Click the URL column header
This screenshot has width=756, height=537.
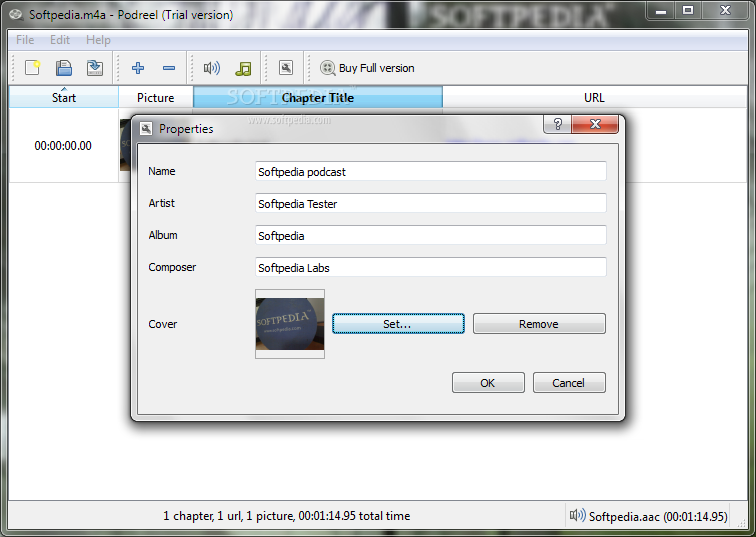pos(594,97)
